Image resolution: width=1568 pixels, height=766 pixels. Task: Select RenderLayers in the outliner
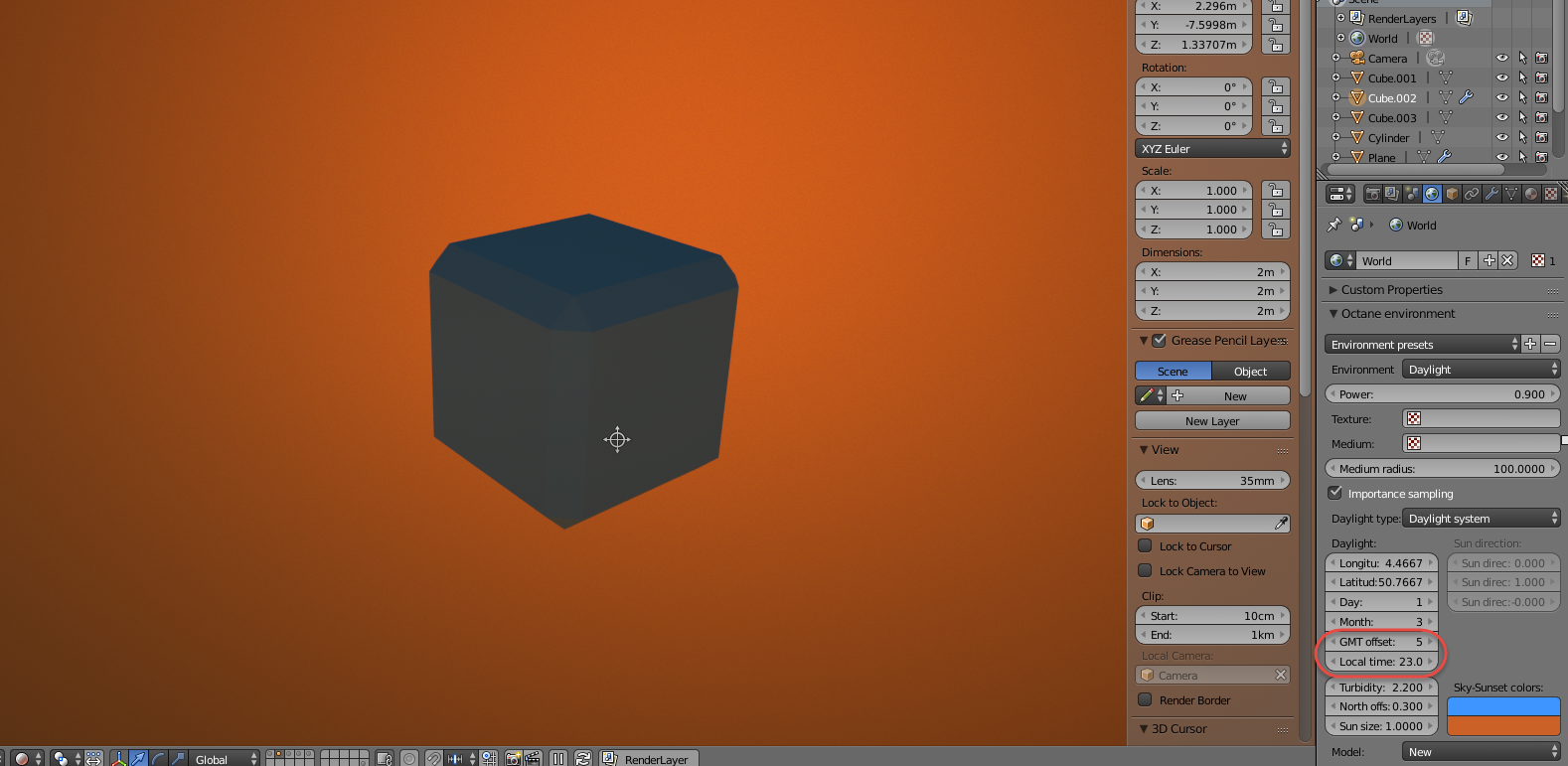(x=1402, y=19)
